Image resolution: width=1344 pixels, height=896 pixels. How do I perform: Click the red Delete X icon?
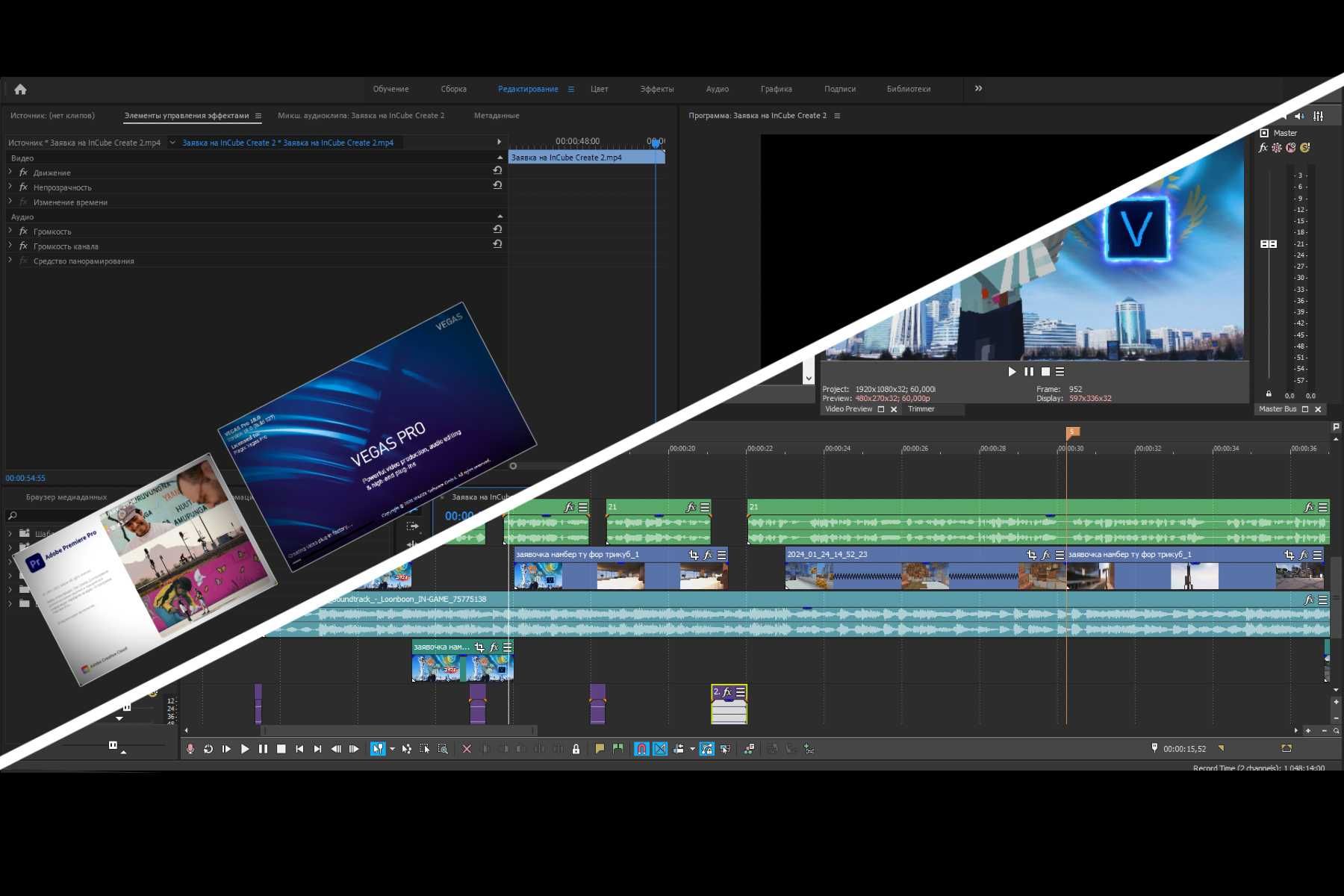(x=467, y=749)
